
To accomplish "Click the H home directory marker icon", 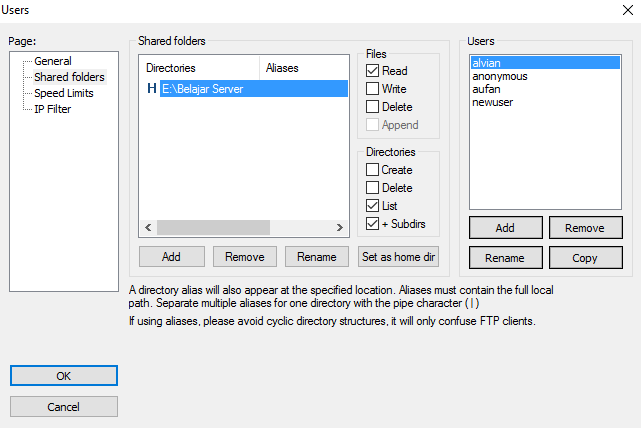I will [152, 89].
